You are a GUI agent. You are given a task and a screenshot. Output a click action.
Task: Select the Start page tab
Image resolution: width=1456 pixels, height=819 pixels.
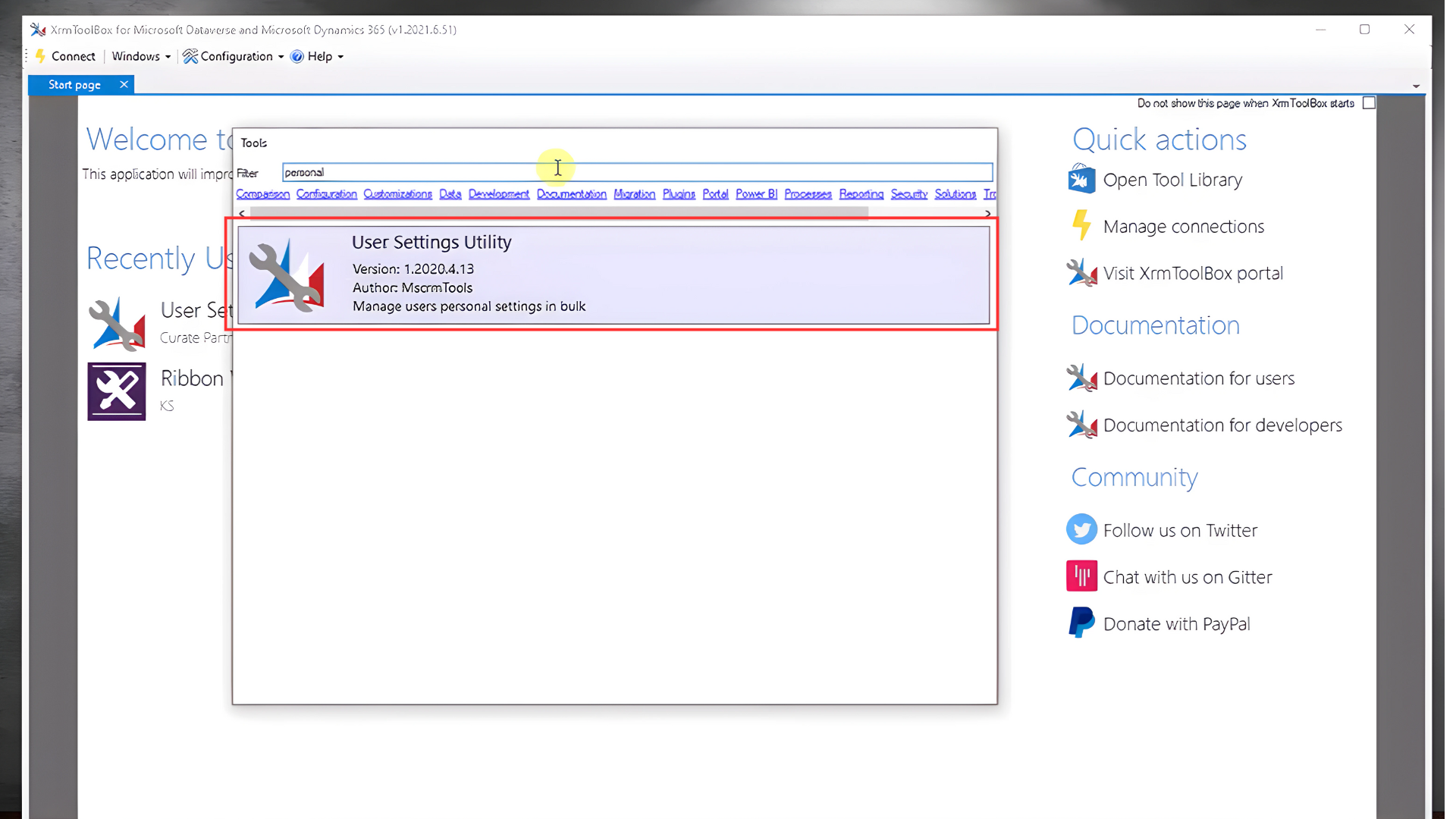coord(74,85)
